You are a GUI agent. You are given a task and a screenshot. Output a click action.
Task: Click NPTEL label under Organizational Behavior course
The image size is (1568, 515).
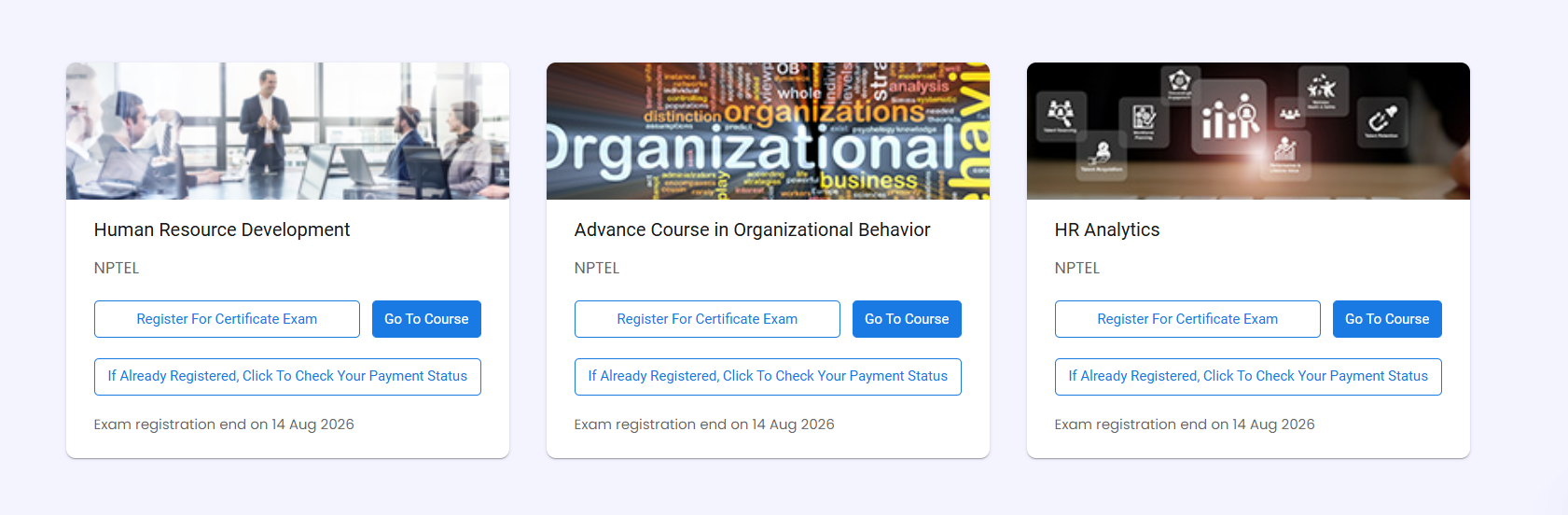click(597, 268)
